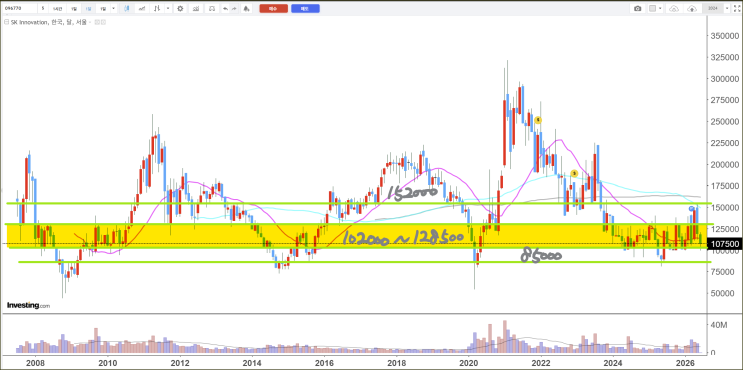The width and height of the screenshot is (743, 370).
Task: Click the red buy button
Action: 273,9
